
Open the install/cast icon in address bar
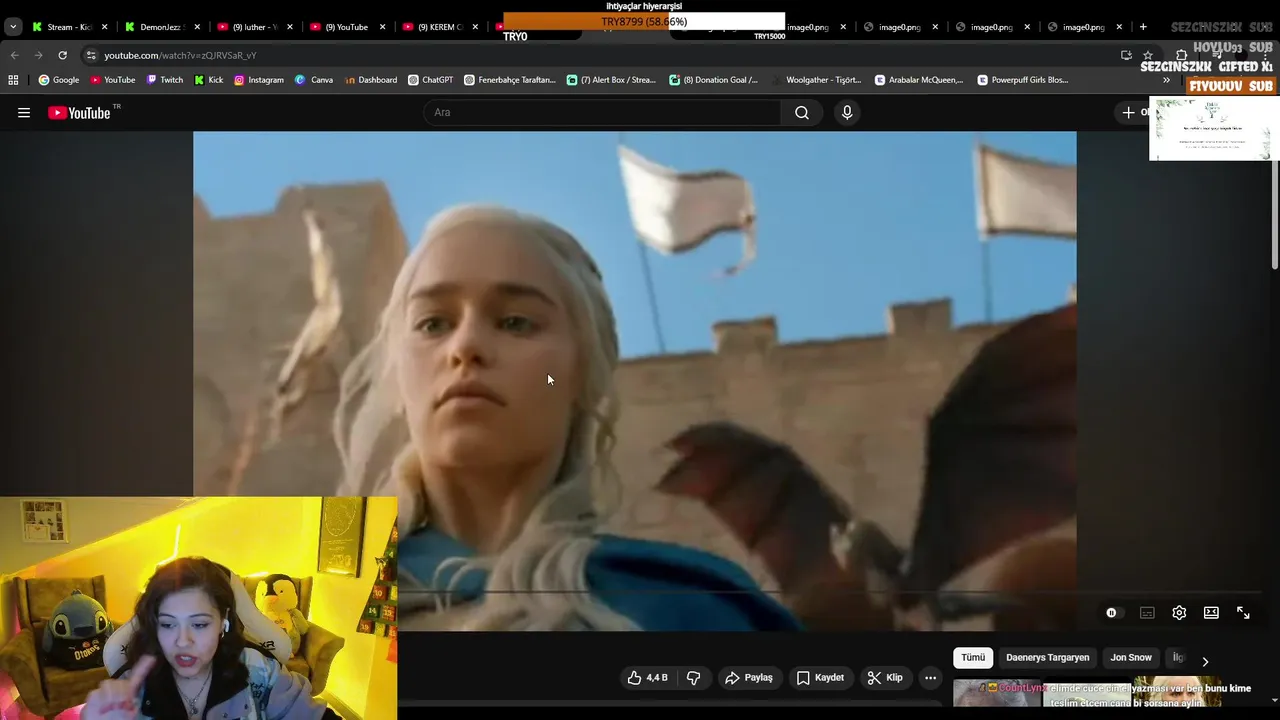pos(1126,55)
